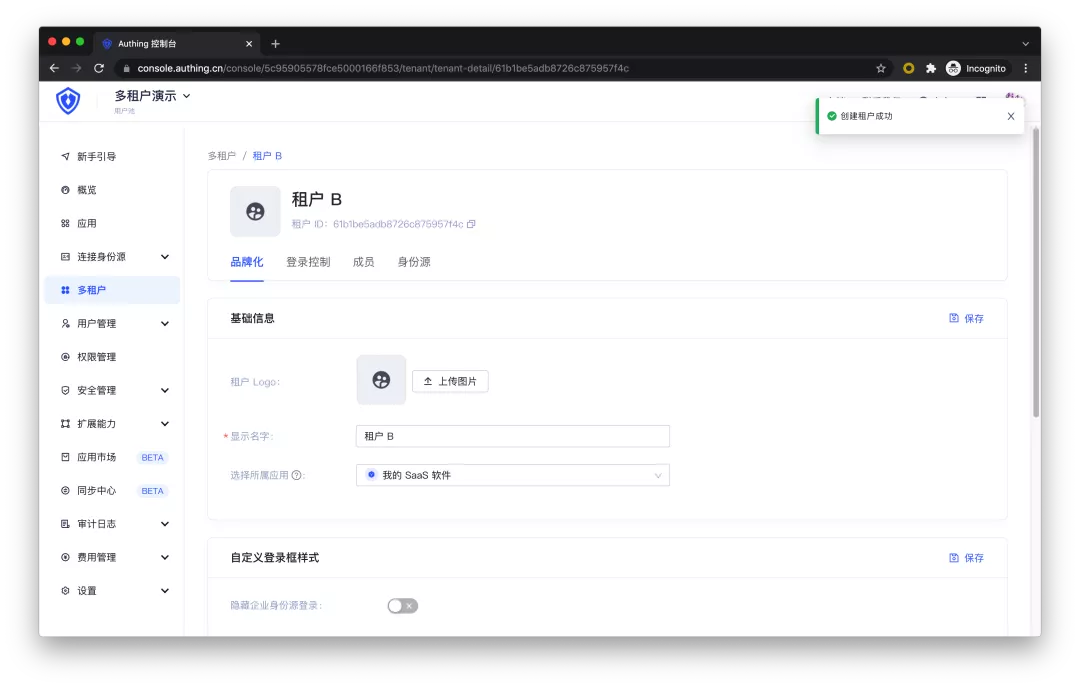
Task: Switch to 品牌化 tab
Action: coord(247,262)
